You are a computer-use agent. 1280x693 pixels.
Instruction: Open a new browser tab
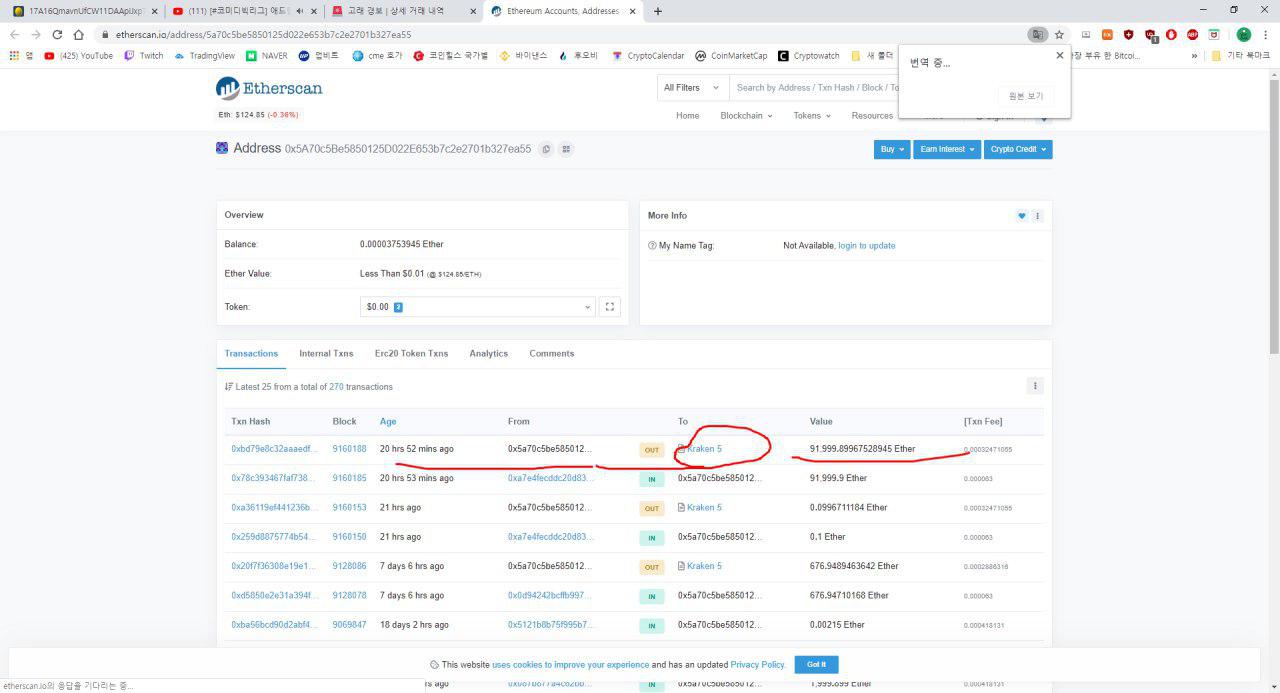(657, 11)
